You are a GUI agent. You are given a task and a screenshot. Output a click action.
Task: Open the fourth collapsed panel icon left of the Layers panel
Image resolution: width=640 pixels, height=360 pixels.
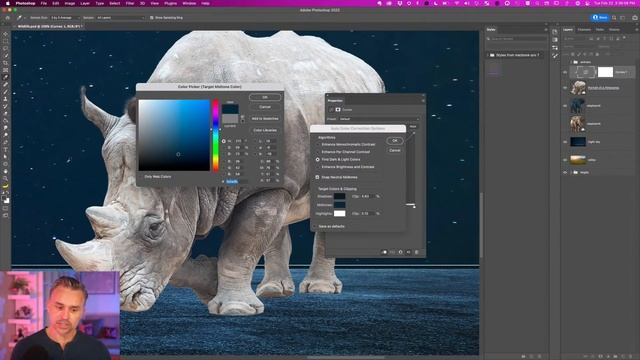coord(555,56)
